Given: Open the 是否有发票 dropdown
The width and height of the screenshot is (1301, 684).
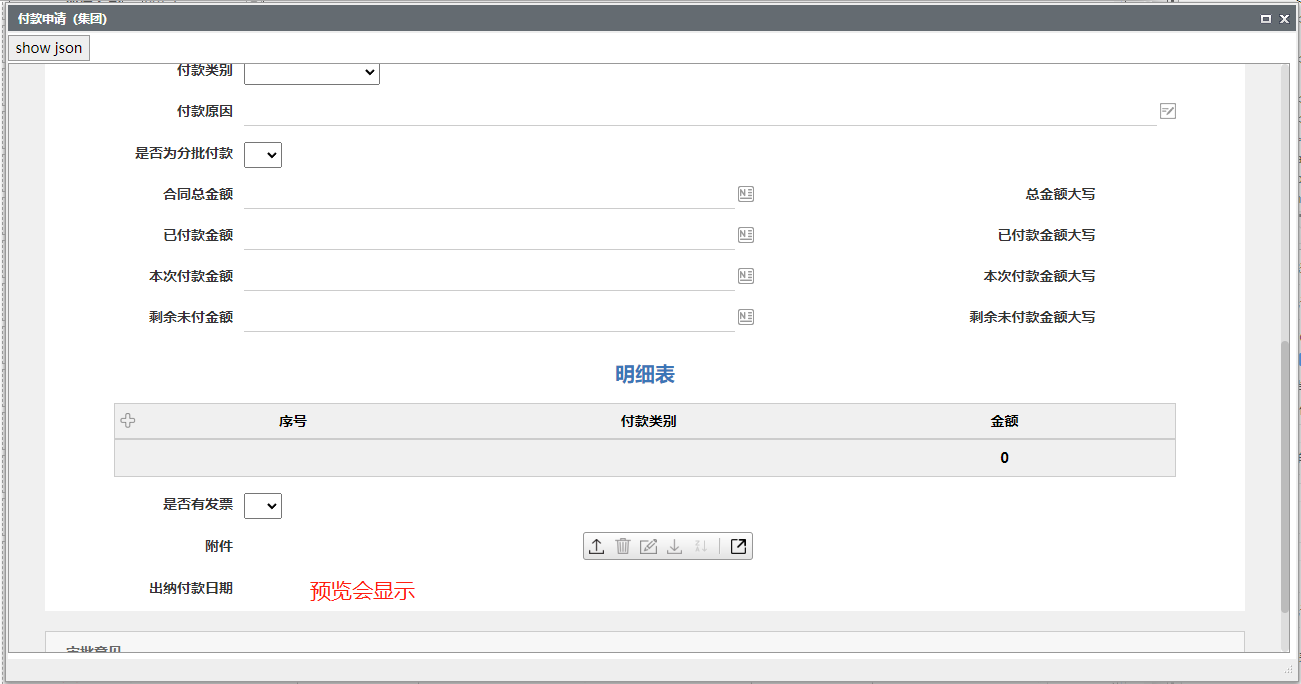Looking at the screenshot, I should [263, 506].
